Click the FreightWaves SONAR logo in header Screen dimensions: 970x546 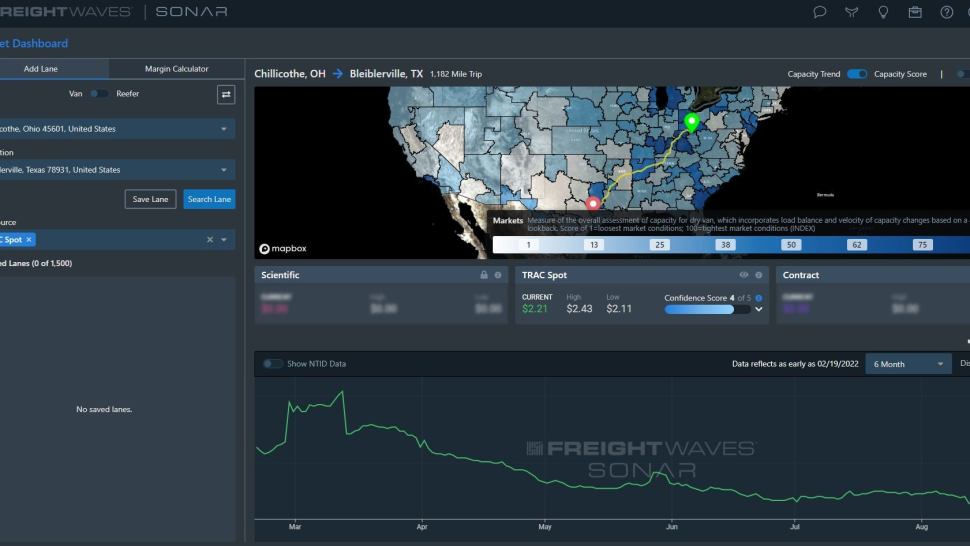coord(114,12)
